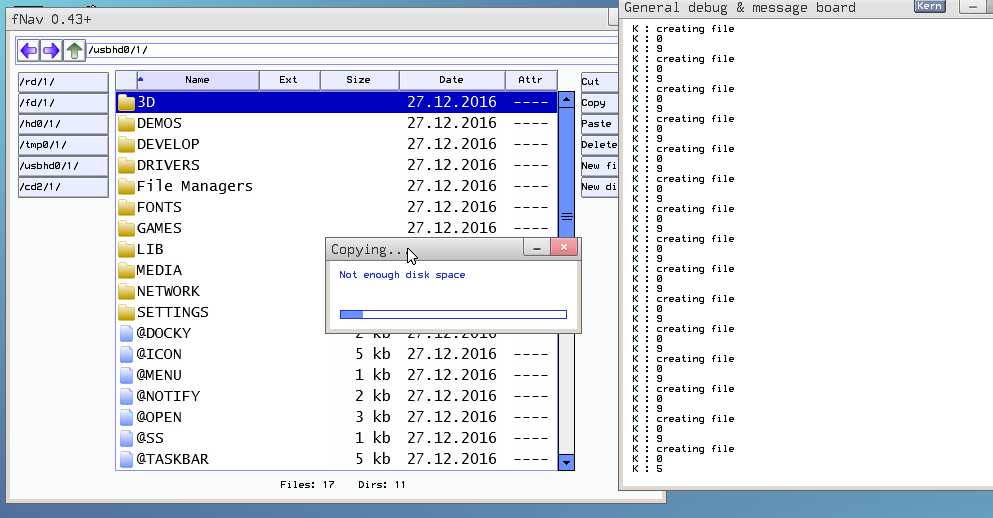The height and width of the screenshot is (518, 993).
Task: Click the NETWORK folder icon
Action: (x=126, y=291)
